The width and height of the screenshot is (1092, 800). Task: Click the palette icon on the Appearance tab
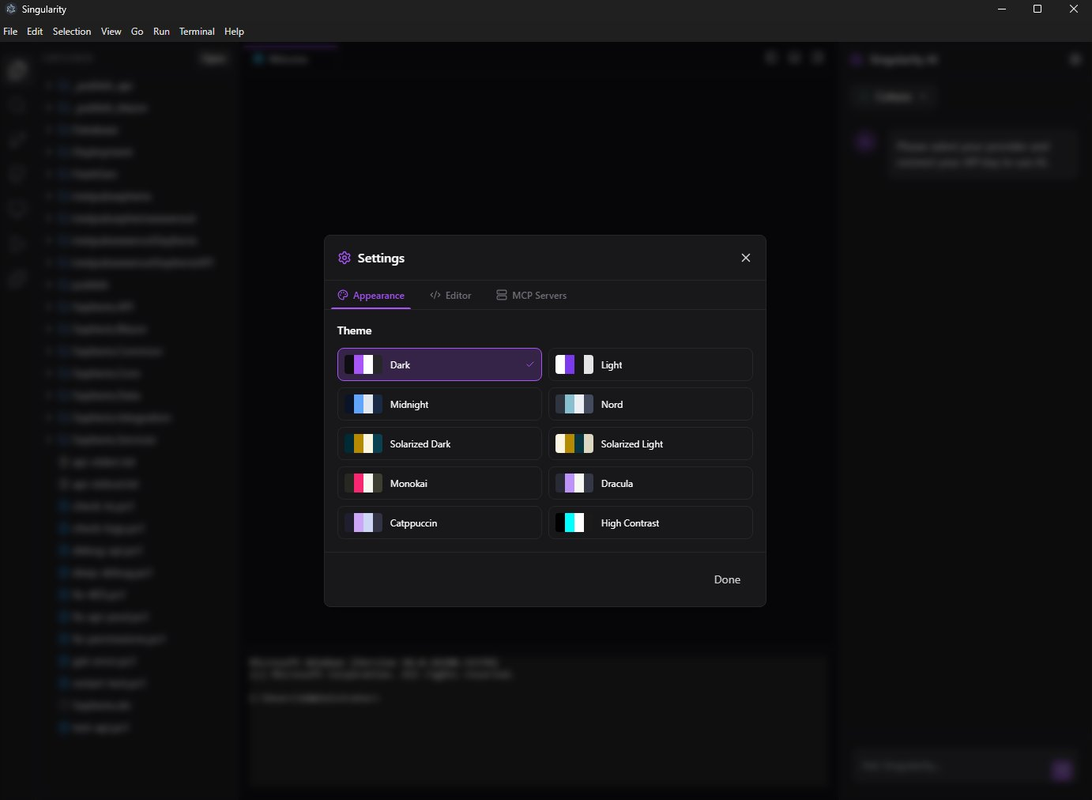click(x=343, y=295)
